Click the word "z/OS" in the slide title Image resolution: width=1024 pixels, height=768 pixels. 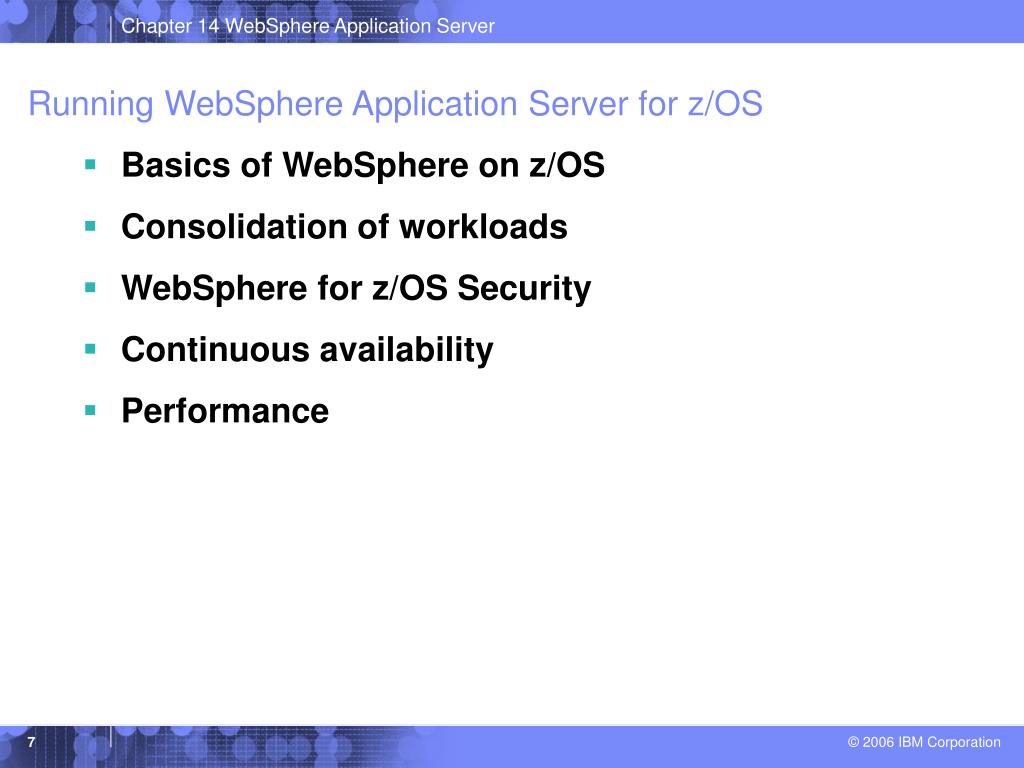pos(725,104)
